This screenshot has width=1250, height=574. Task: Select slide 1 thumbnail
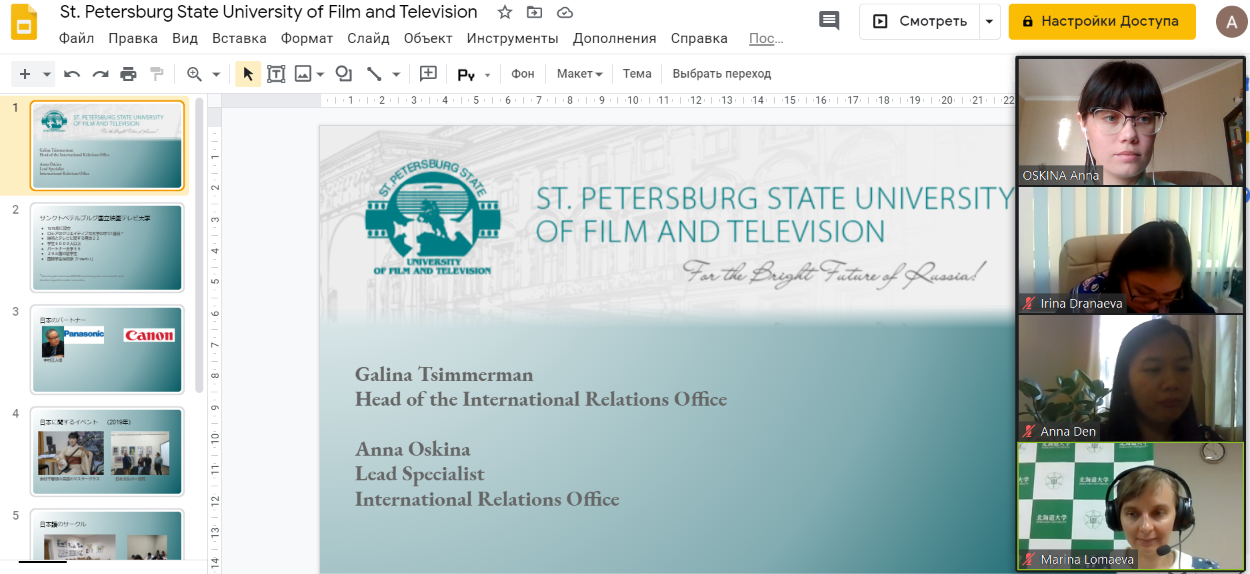pos(108,146)
